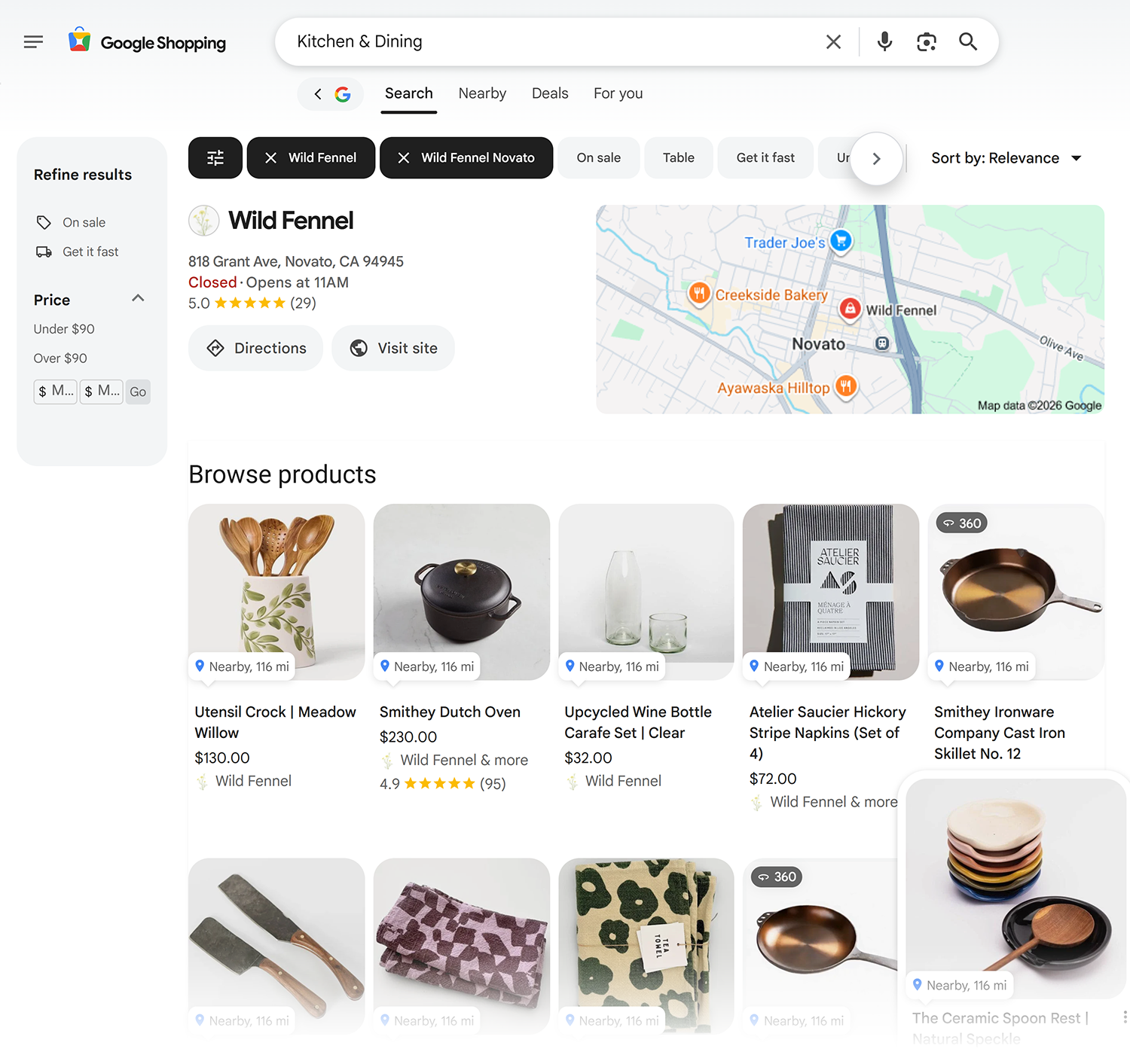Open Upcycled Wine Bottle Carafe thumbnail
Image resolution: width=1130 pixels, height=1064 pixels.
pyautogui.click(x=646, y=592)
